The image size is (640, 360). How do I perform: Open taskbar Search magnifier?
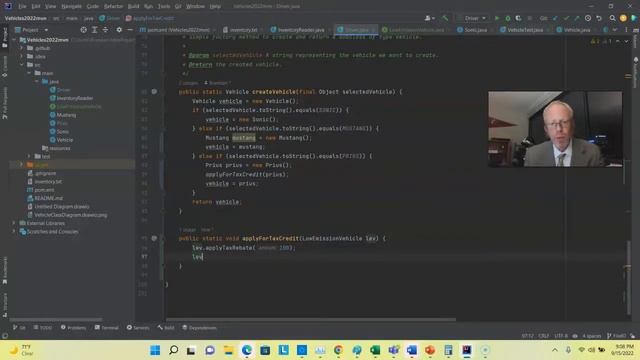[x=173, y=350]
